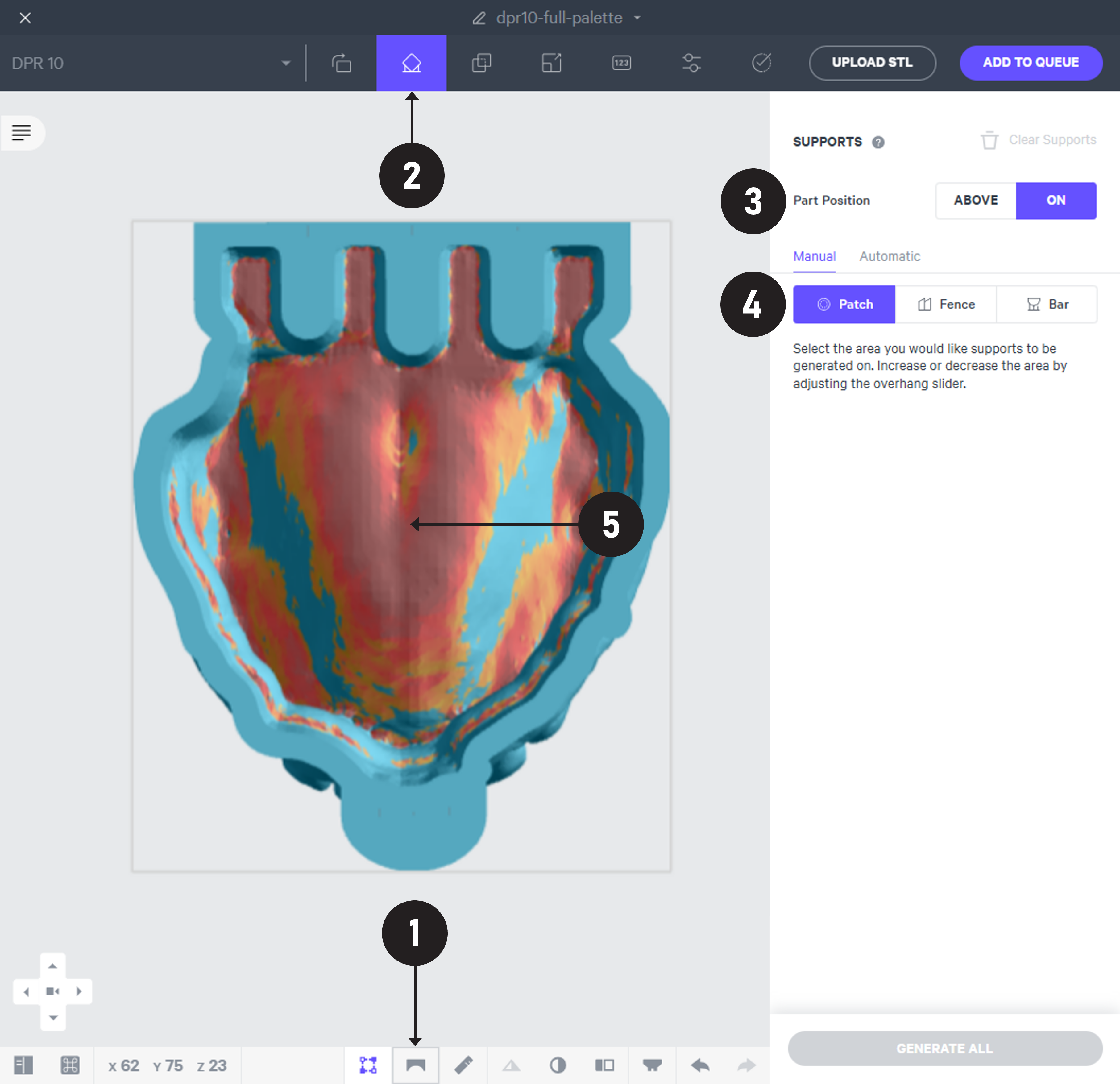Image resolution: width=1120 pixels, height=1084 pixels.
Task: Rotate camera view down arrow
Action: pos(52,1018)
